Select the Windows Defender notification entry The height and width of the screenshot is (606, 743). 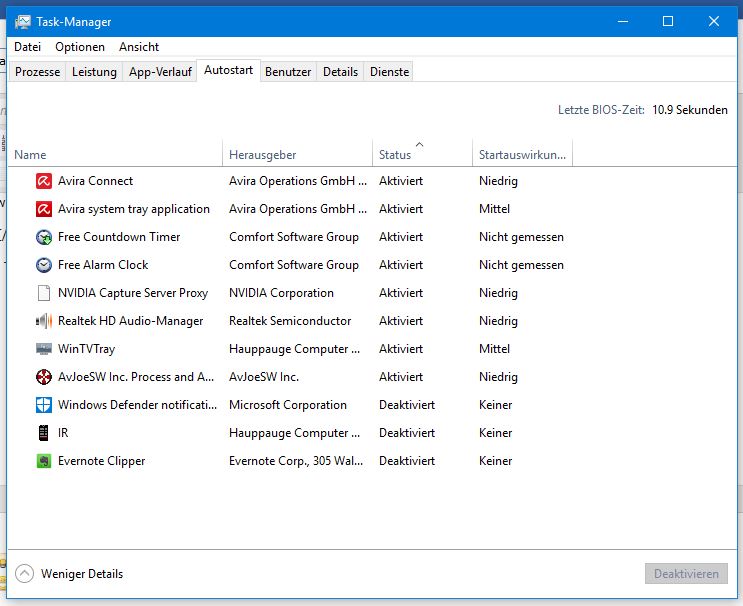point(137,405)
